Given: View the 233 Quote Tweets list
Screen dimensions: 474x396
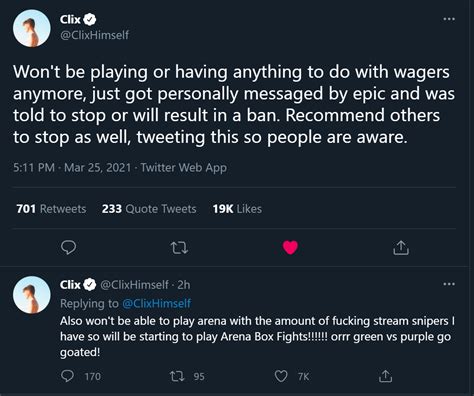Looking at the screenshot, I should (x=149, y=209).
